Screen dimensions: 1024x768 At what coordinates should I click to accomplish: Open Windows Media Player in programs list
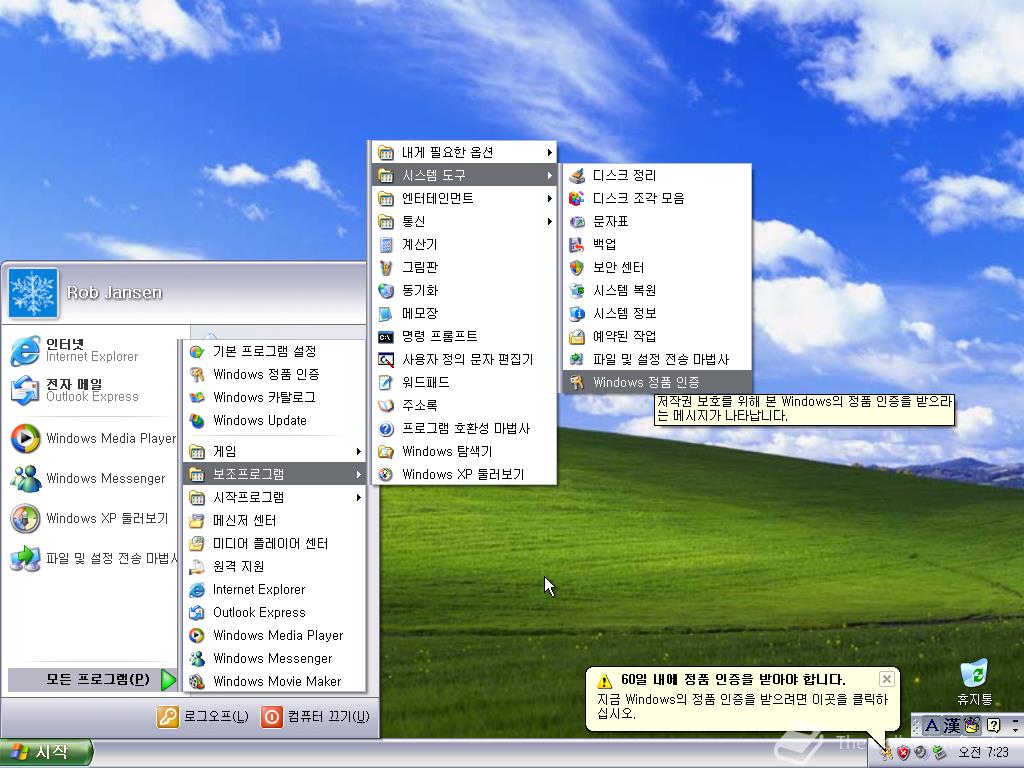(274, 635)
